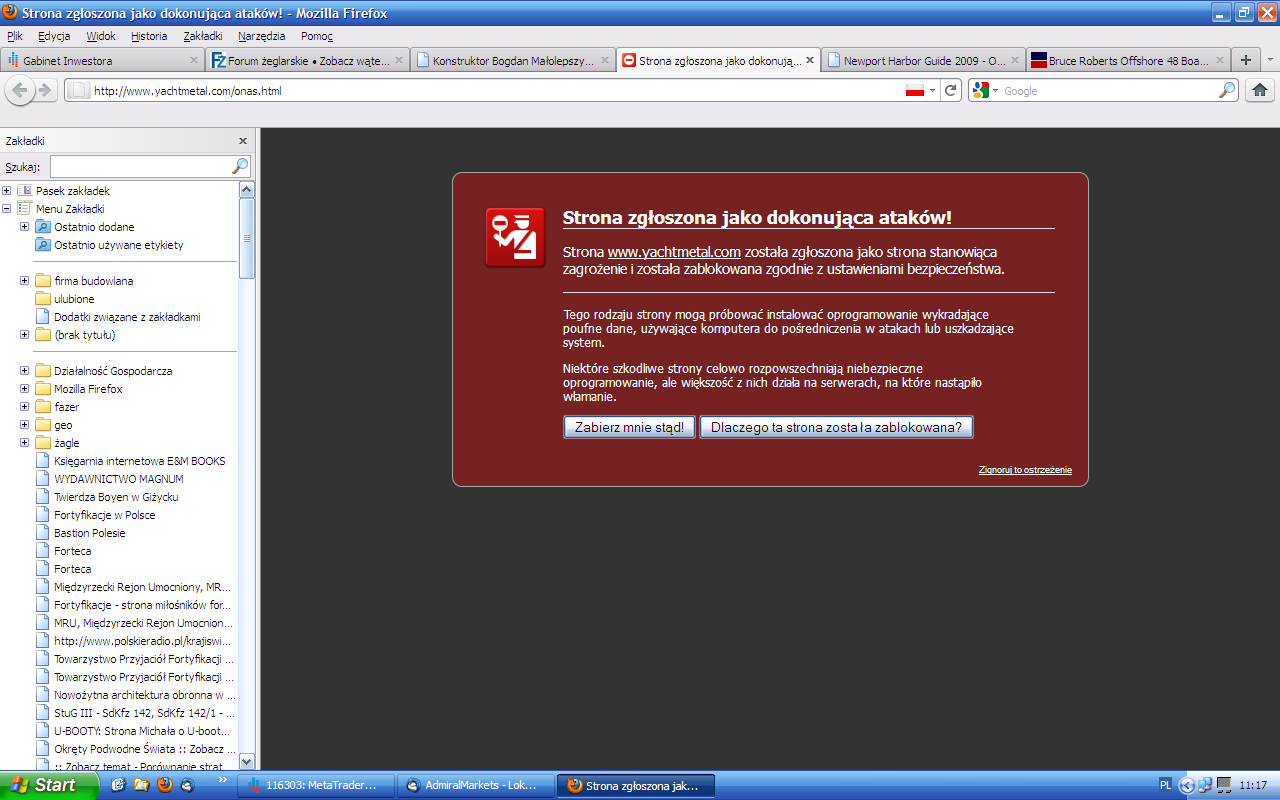Open AdmiralMarkets taskbar window button
1280x800 pixels.
click(x=475, y=786)
